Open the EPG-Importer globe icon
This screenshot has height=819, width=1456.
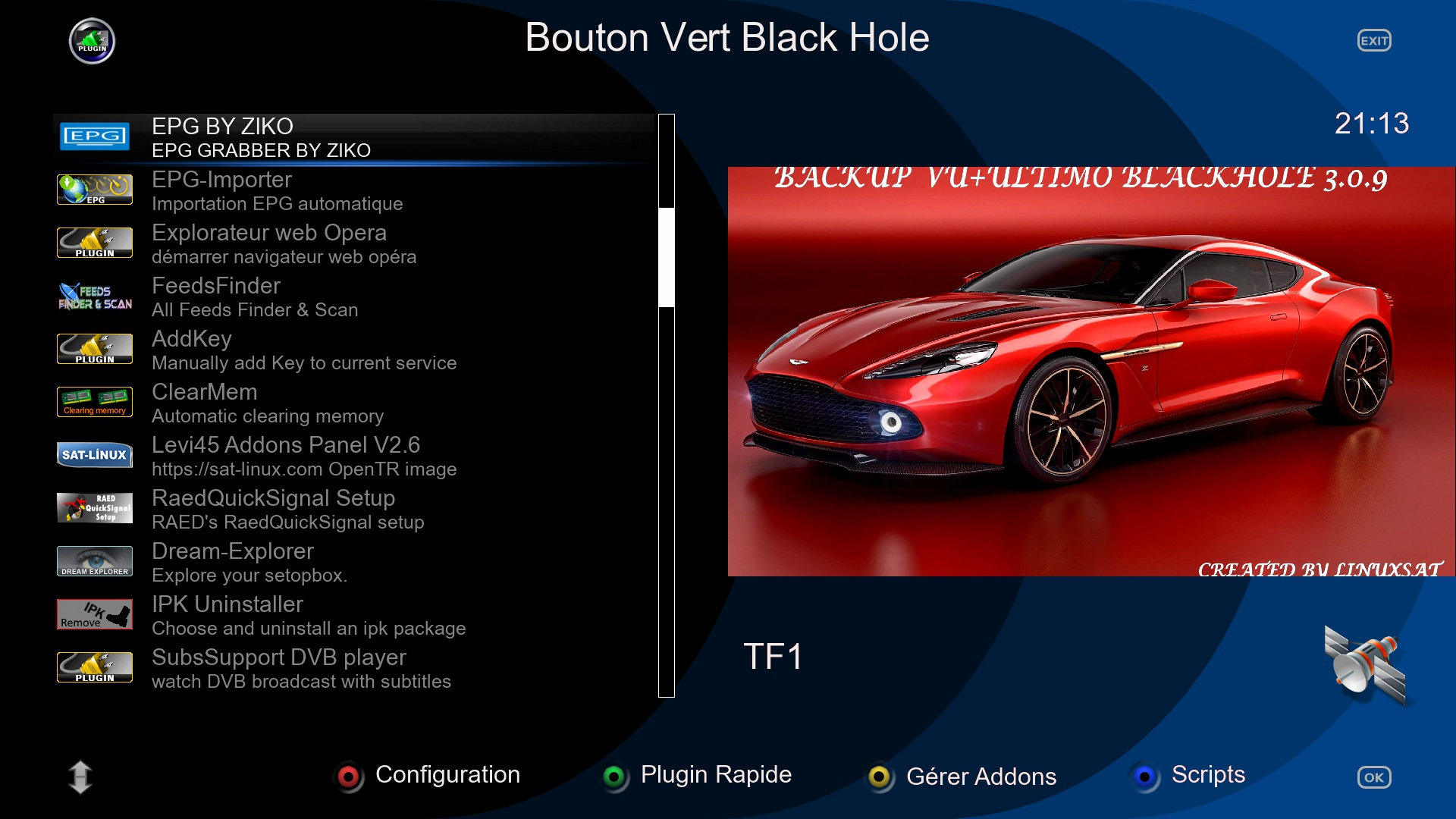(95, 190)
